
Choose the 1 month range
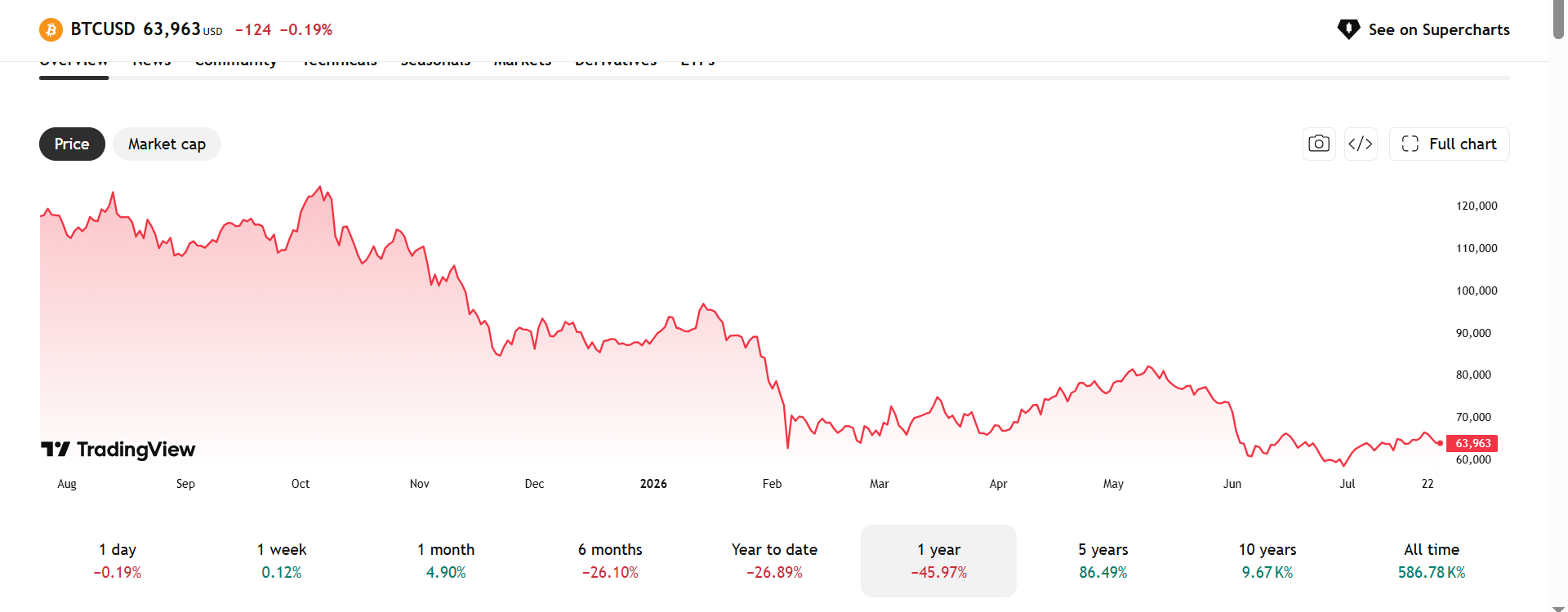(446, 561)
